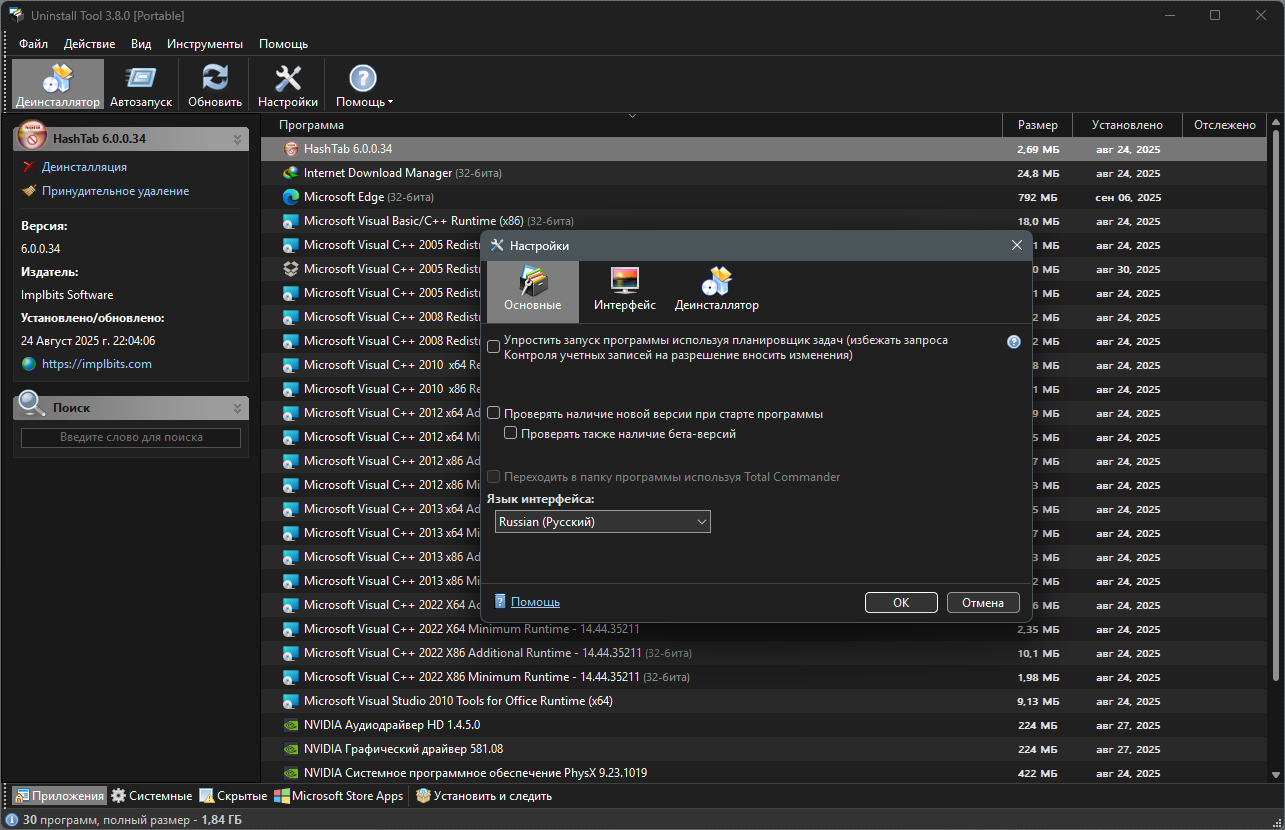This screenshot has height=830, width=1285.
Task: Click the авг 30, 2025 install date
Action: (x=1128, y=270)
